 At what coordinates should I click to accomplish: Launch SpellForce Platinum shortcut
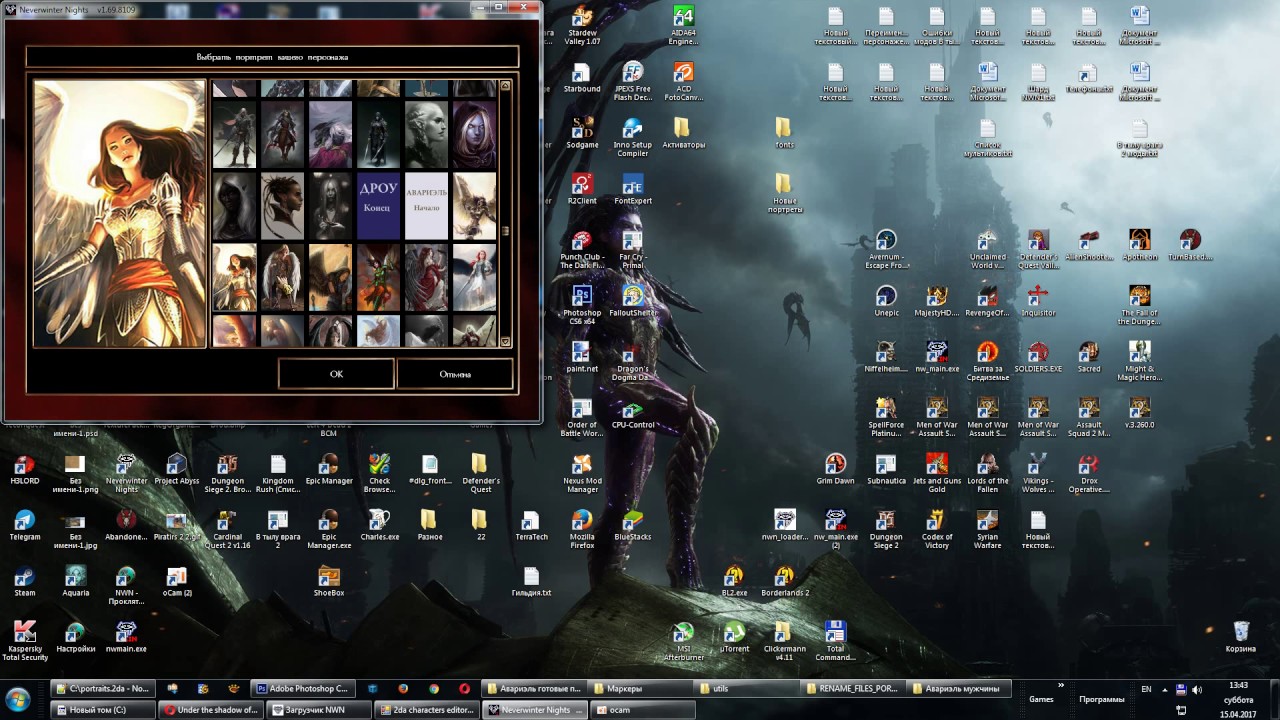(x=886, y=418)
